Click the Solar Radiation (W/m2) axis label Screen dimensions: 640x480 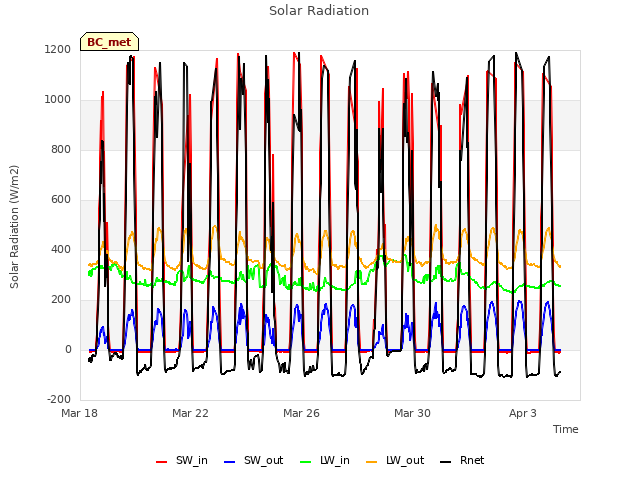[14, 227]
